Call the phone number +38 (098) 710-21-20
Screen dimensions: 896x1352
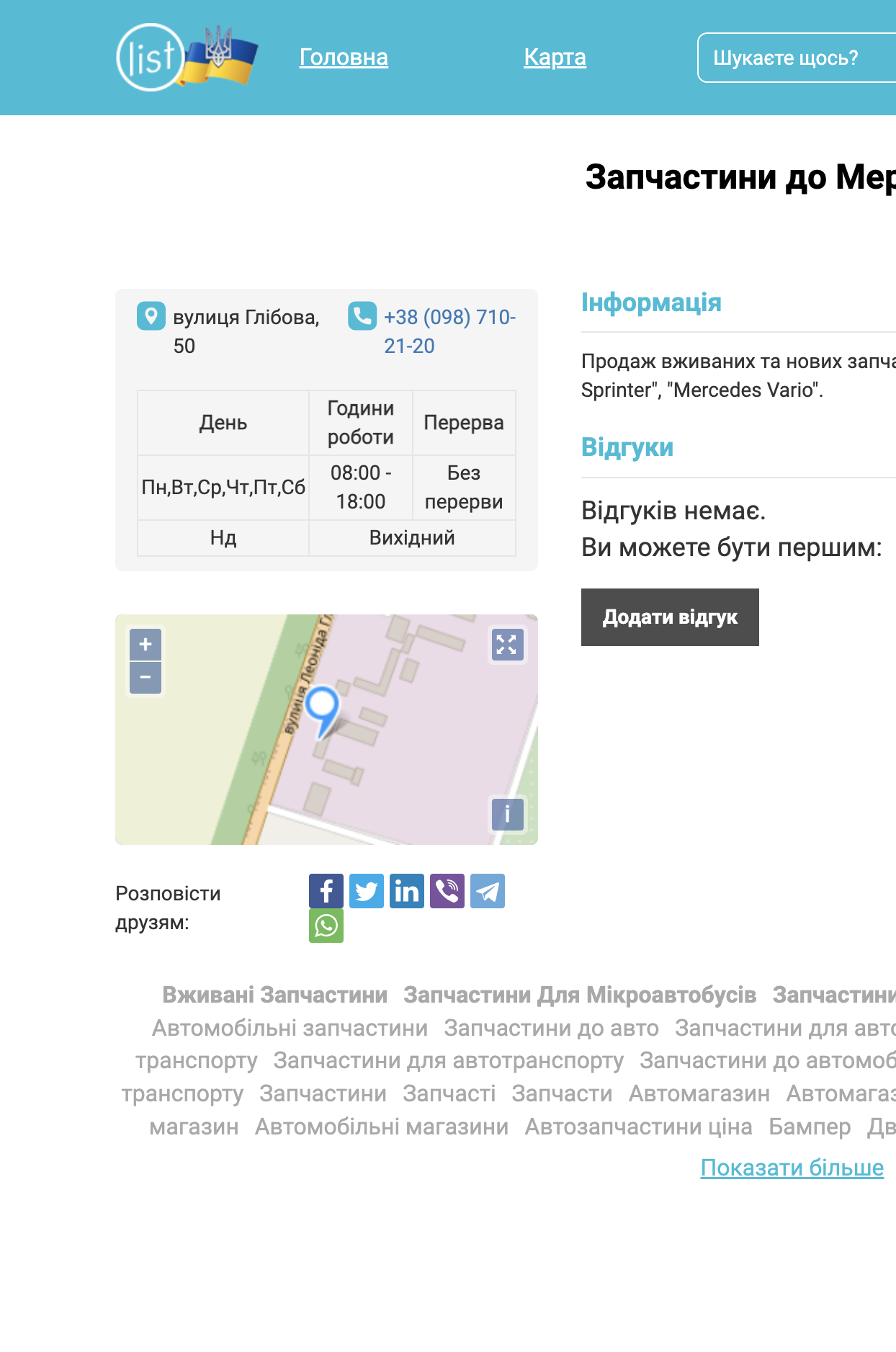[x=449, y=331]
